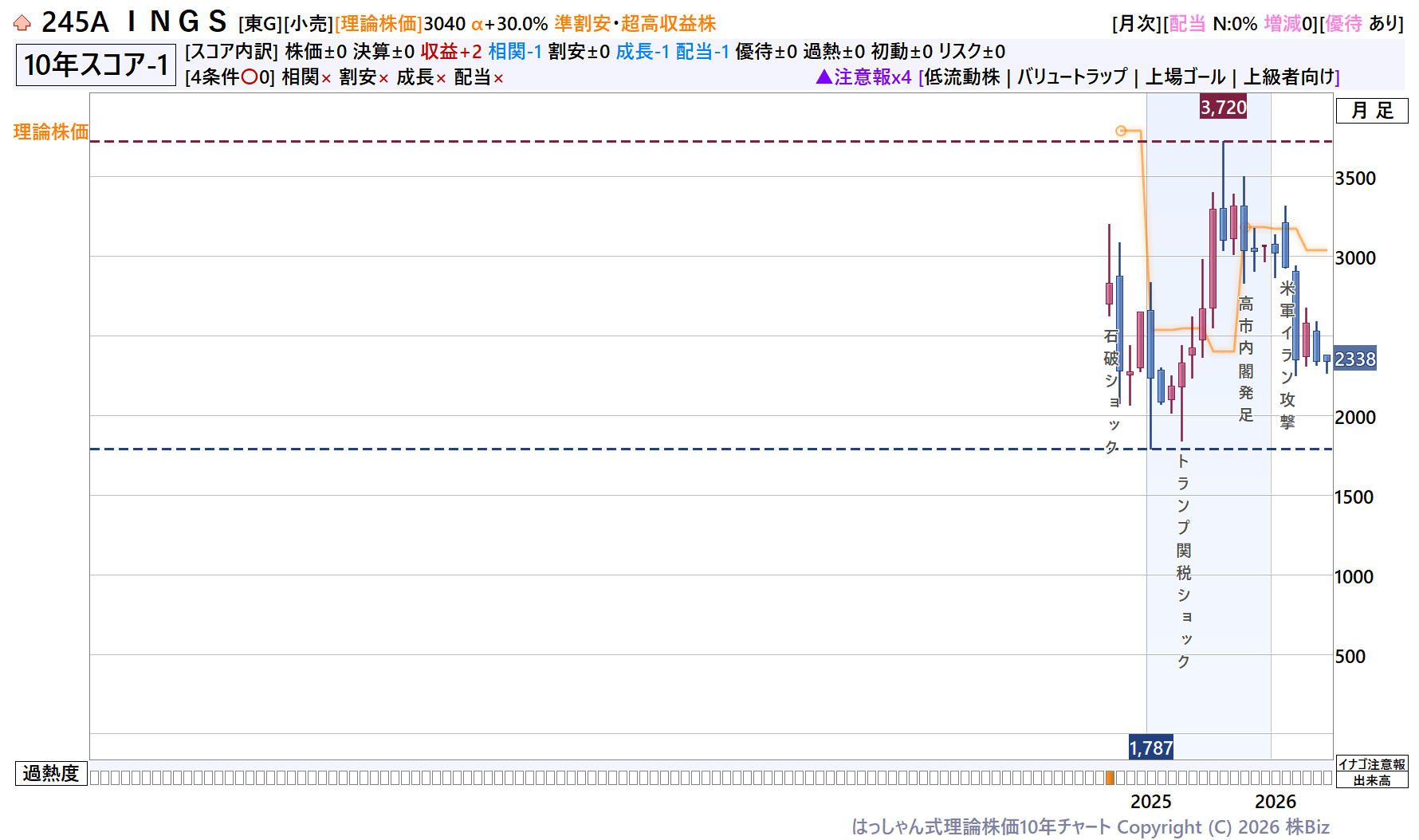Click the 過熱±0 score item

834,52
